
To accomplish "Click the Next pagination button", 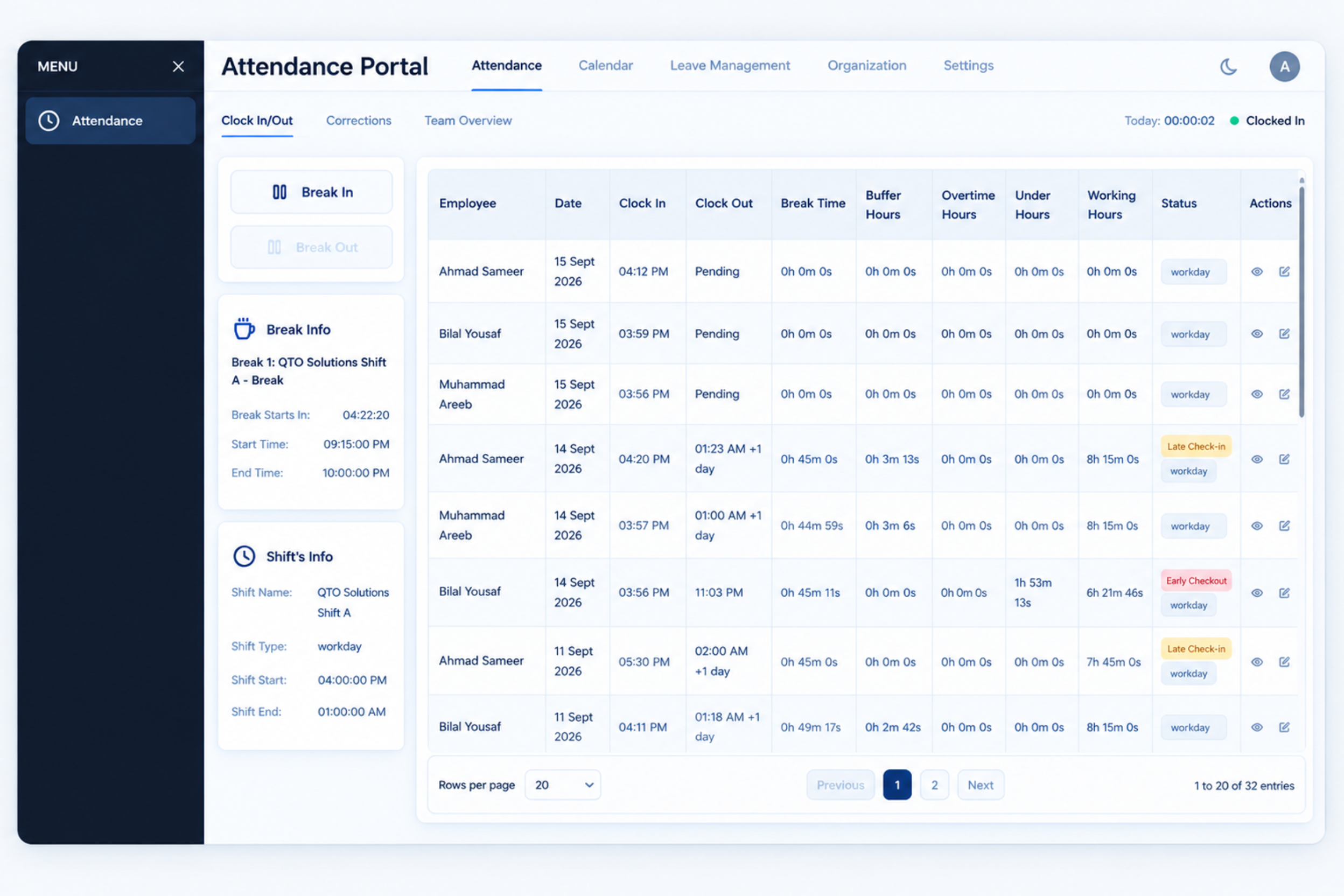I will tap(981, 785).
